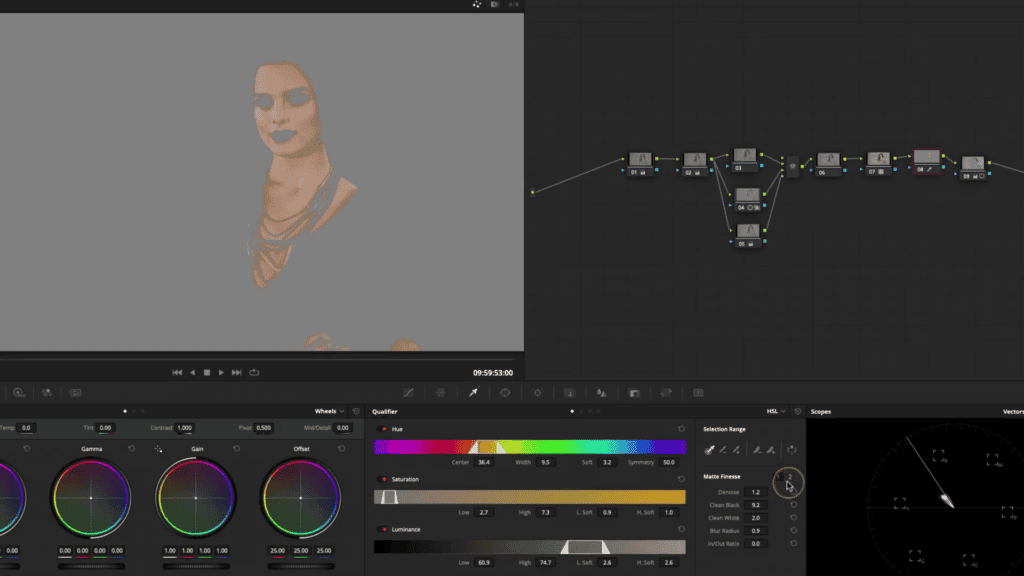Select the qualifier picker eyedropper tool
The width and height of the screenshot is (1024, 576).
709,449
